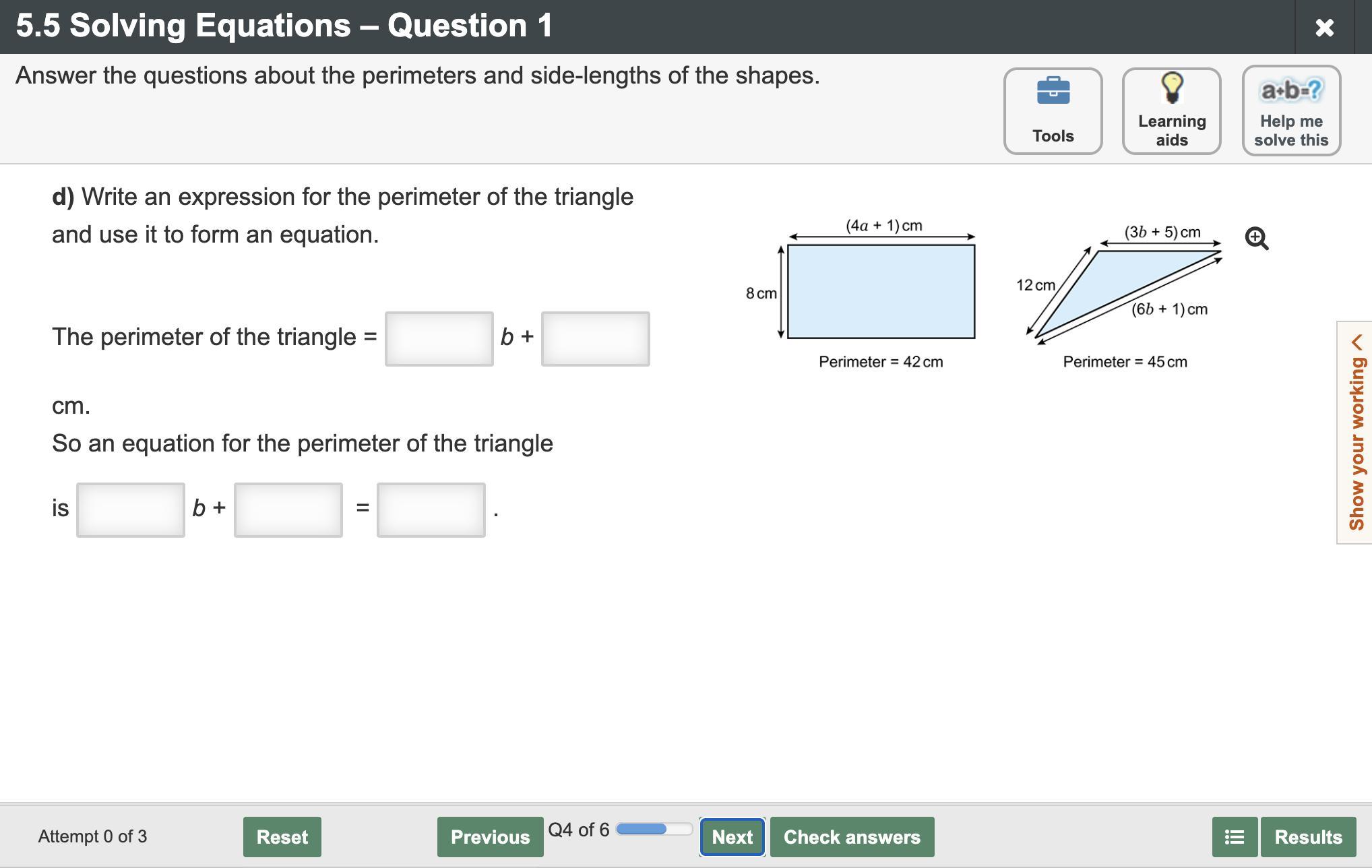Click the equation constant term box
Viewport: 1372px width, 868px height.
click(x=288, y=510)
